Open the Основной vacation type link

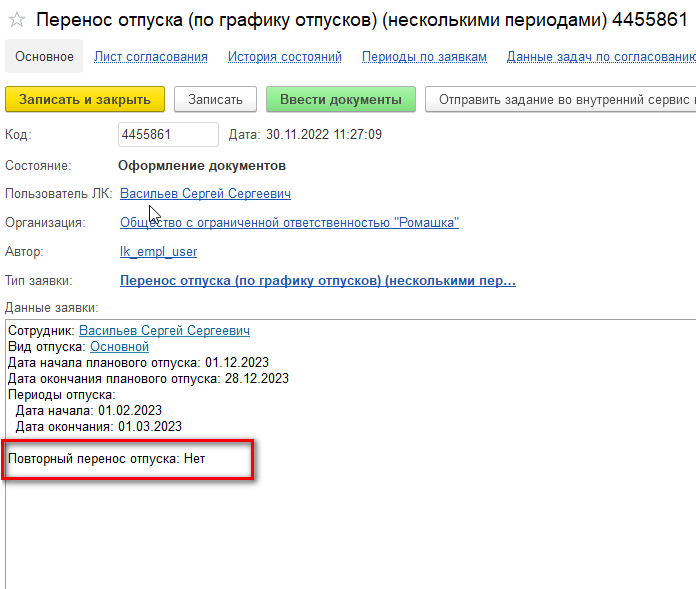(119, 347)
